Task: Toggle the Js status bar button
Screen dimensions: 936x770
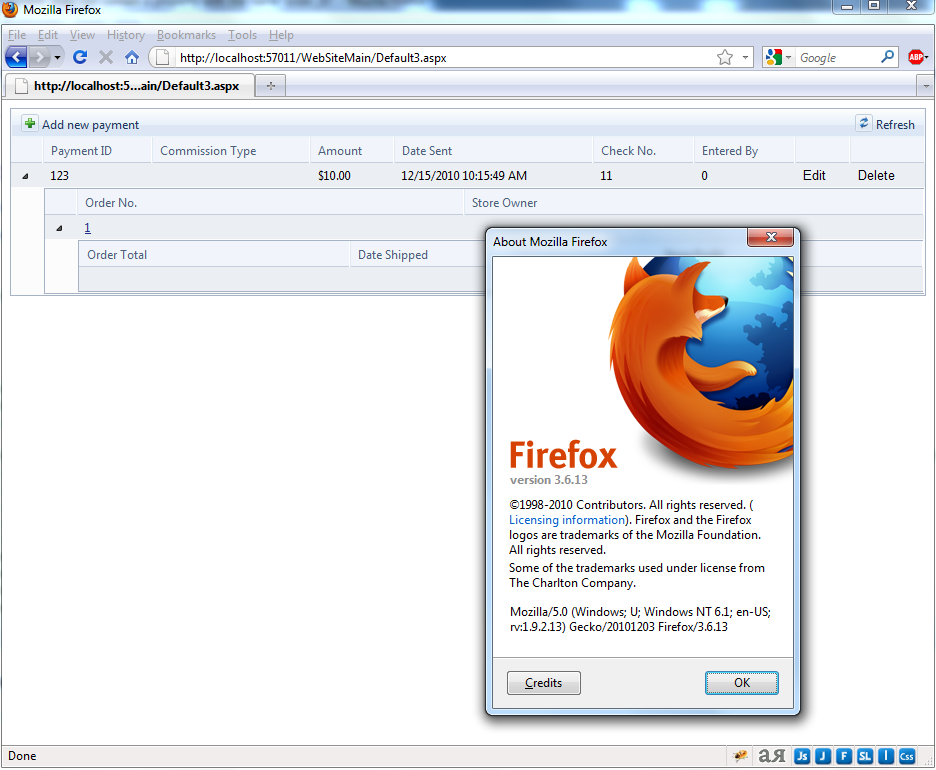Action: click(x=802, y=756)
